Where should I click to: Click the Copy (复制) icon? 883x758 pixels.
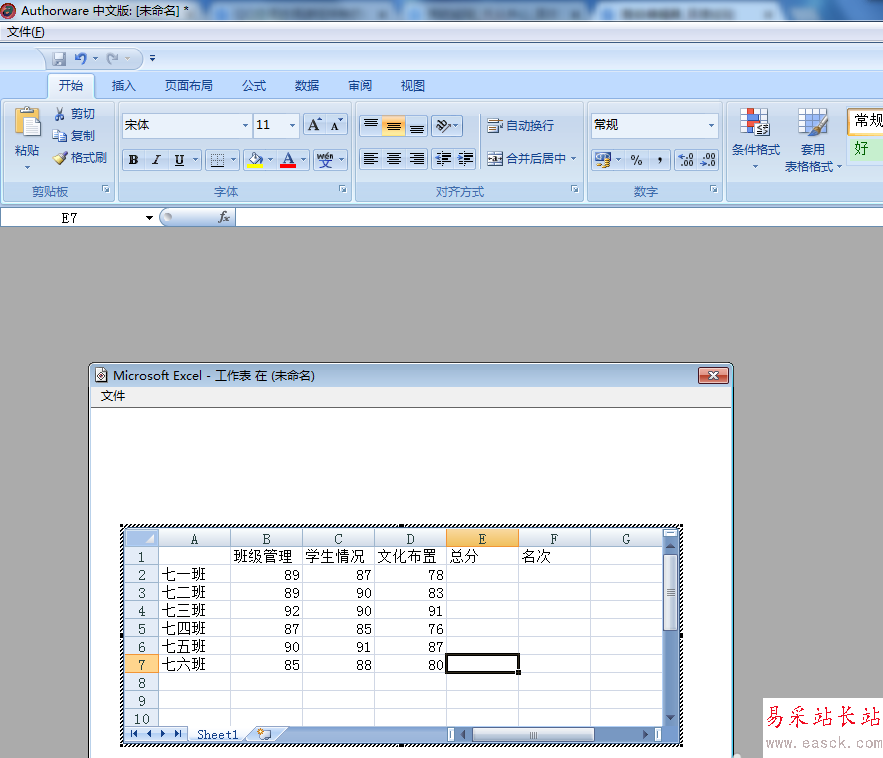click(60, 136)
